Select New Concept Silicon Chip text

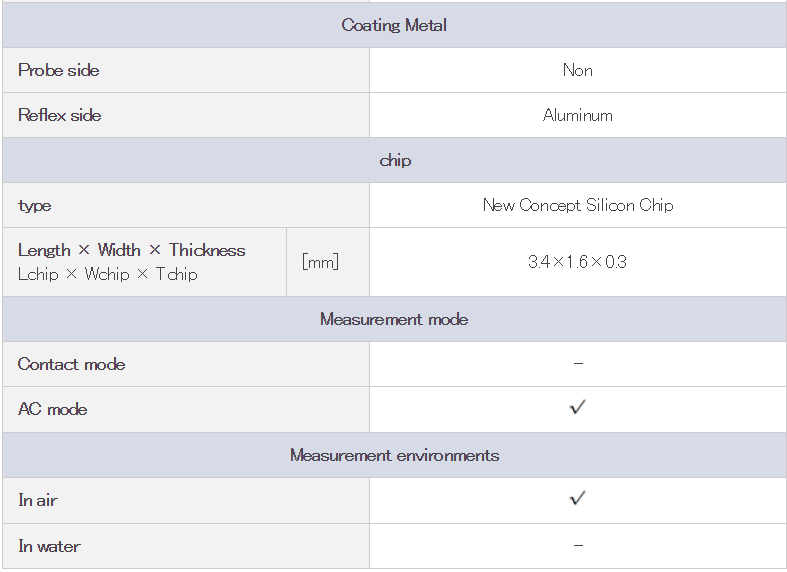[x=577, y=205]
